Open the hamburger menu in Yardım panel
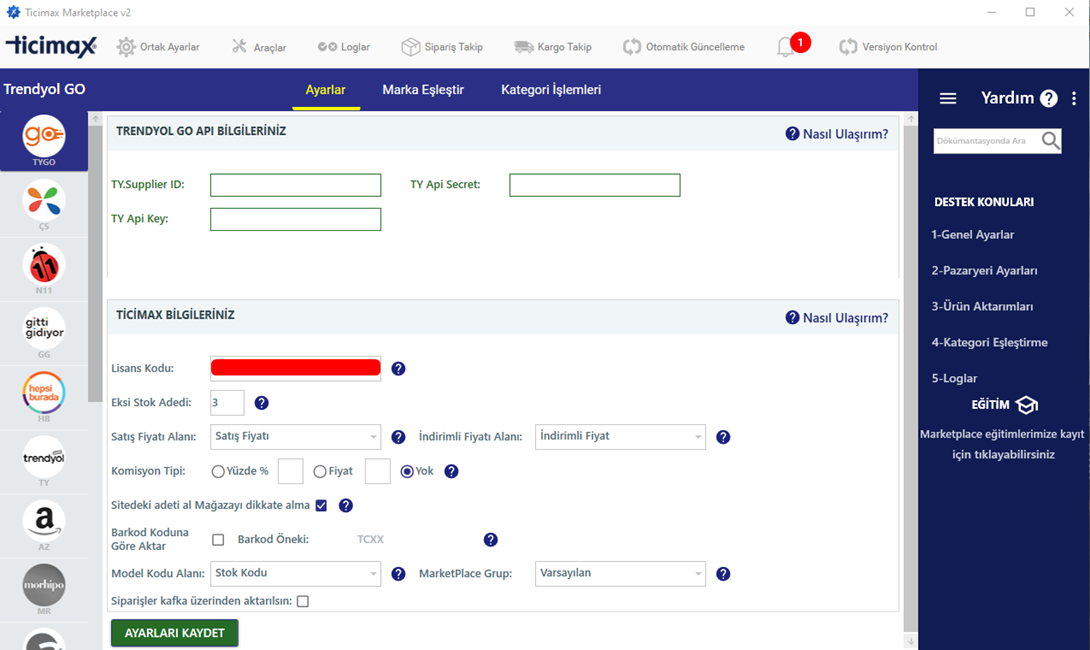This screenshot has height=650, width=1090. click(x=948, y=99)
